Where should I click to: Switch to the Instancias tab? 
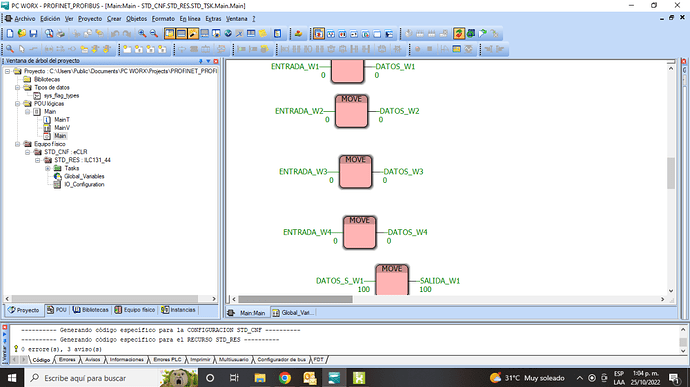pos(178,310)
